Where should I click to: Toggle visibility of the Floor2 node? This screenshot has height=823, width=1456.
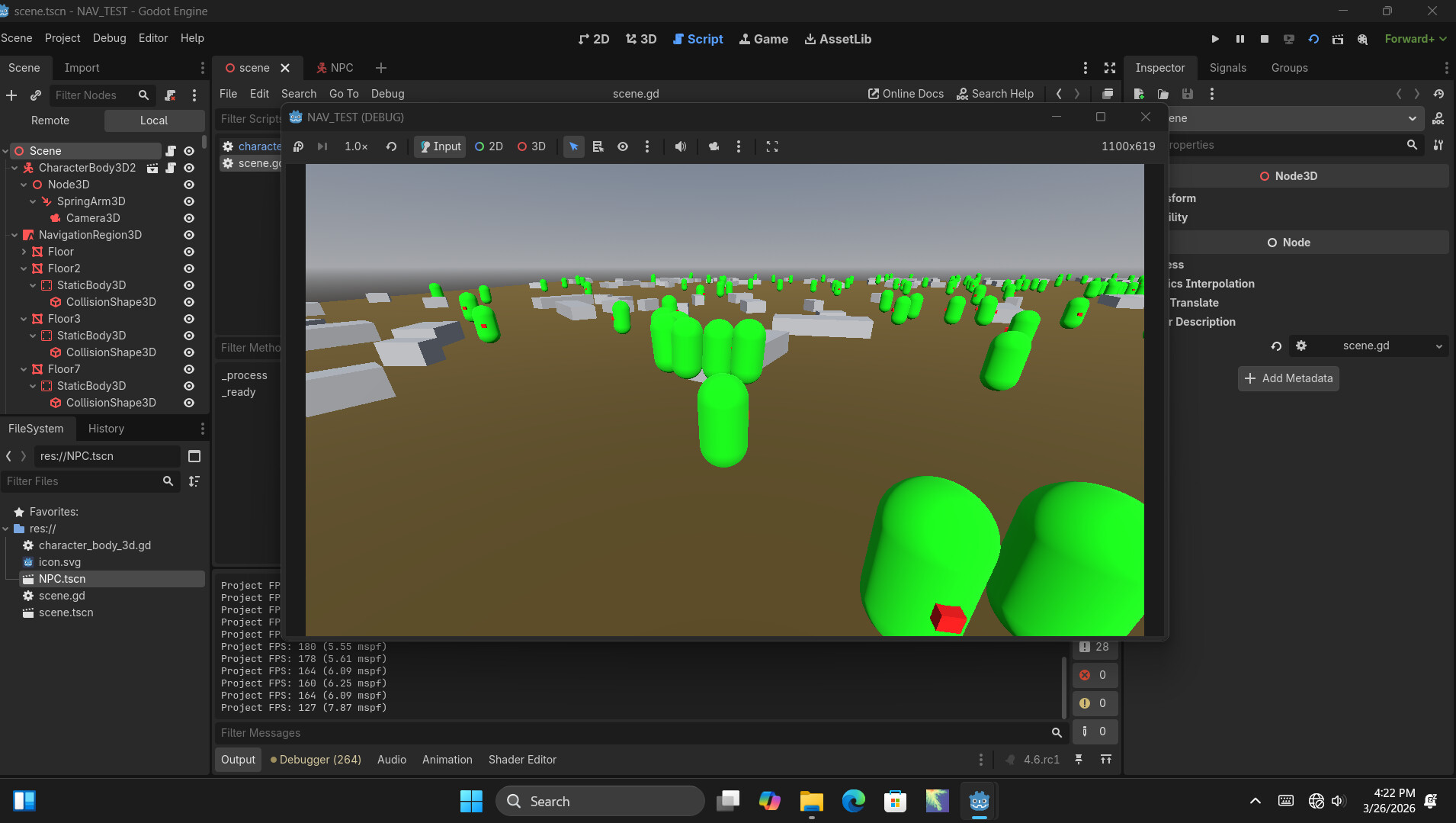click(189, 268)
